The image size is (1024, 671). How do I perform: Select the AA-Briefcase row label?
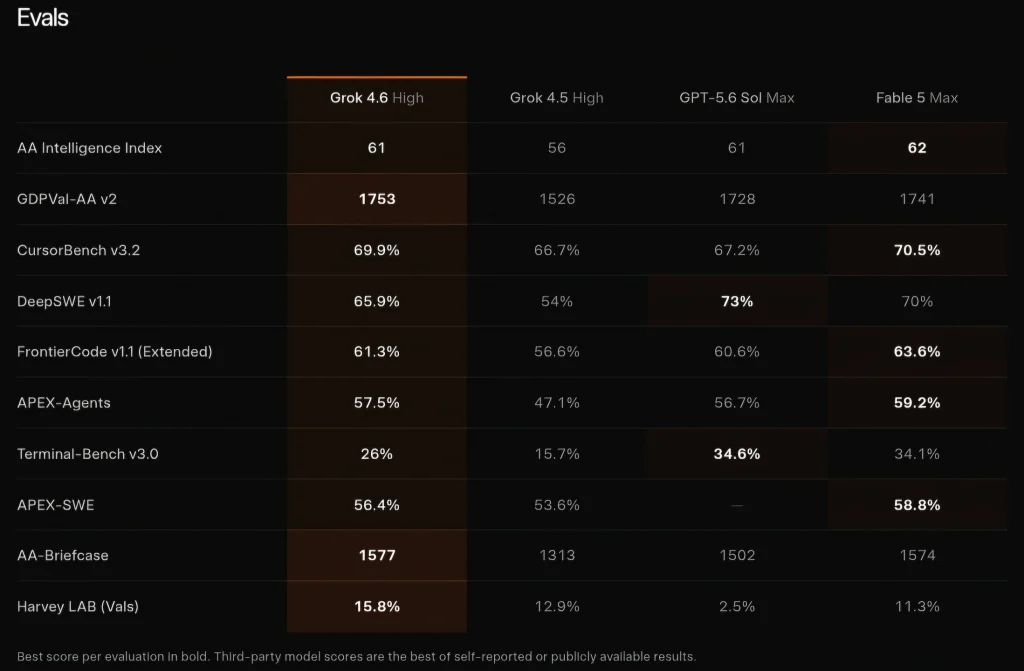point(63,555)
